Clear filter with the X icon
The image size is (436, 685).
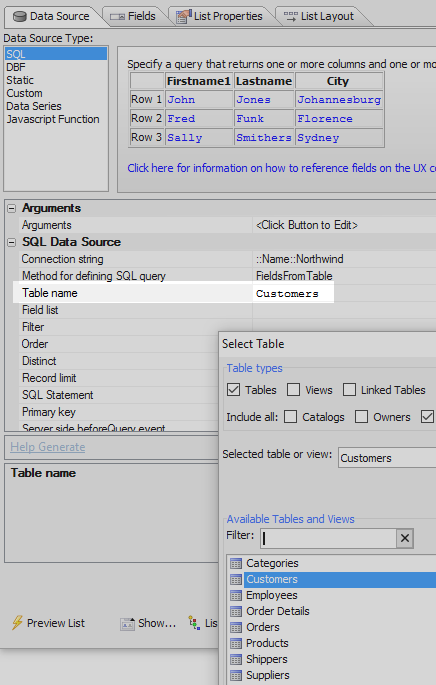405,538
